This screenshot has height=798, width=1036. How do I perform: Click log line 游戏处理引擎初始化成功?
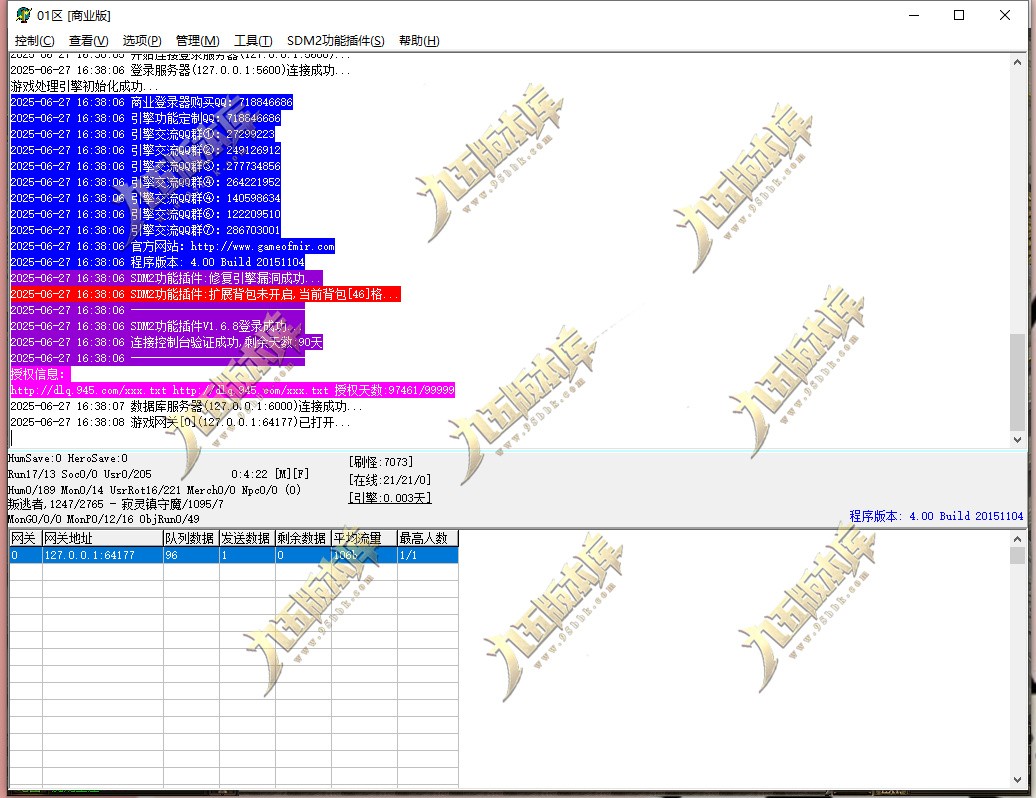(x=85, y=86)
